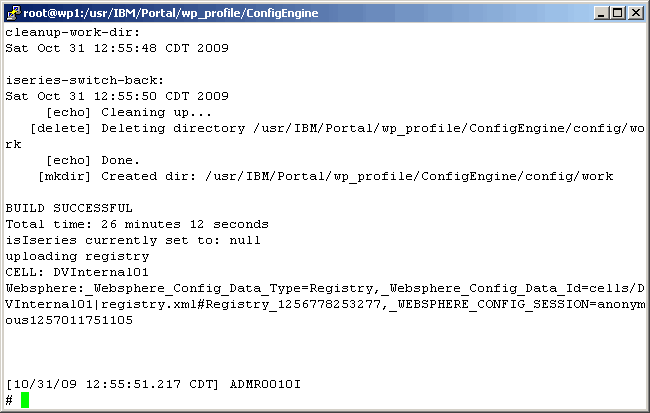The height and width of the screenshot is (413, 650).
Task: Click the green cursor block at the prompt
Action: point(25,400)
